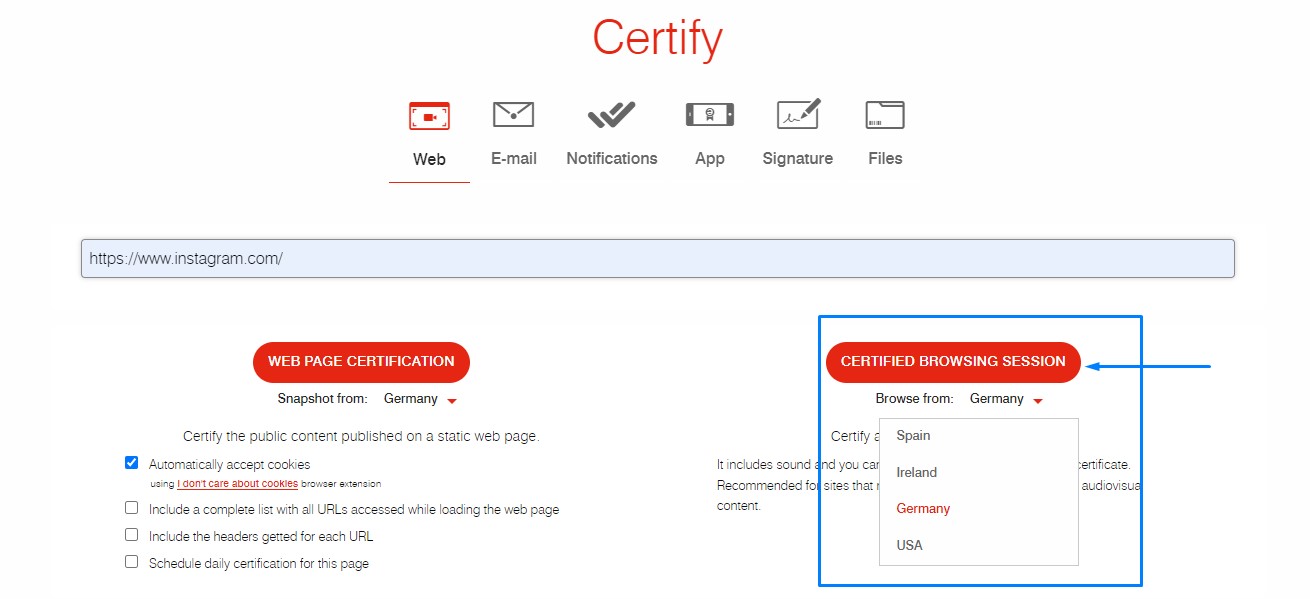Choose Spain from the country list

point(913,435)
